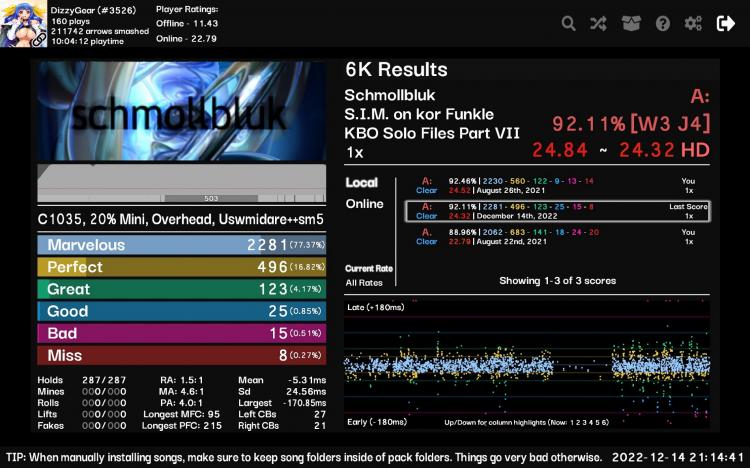Open the song search magnifier icon

568,23
